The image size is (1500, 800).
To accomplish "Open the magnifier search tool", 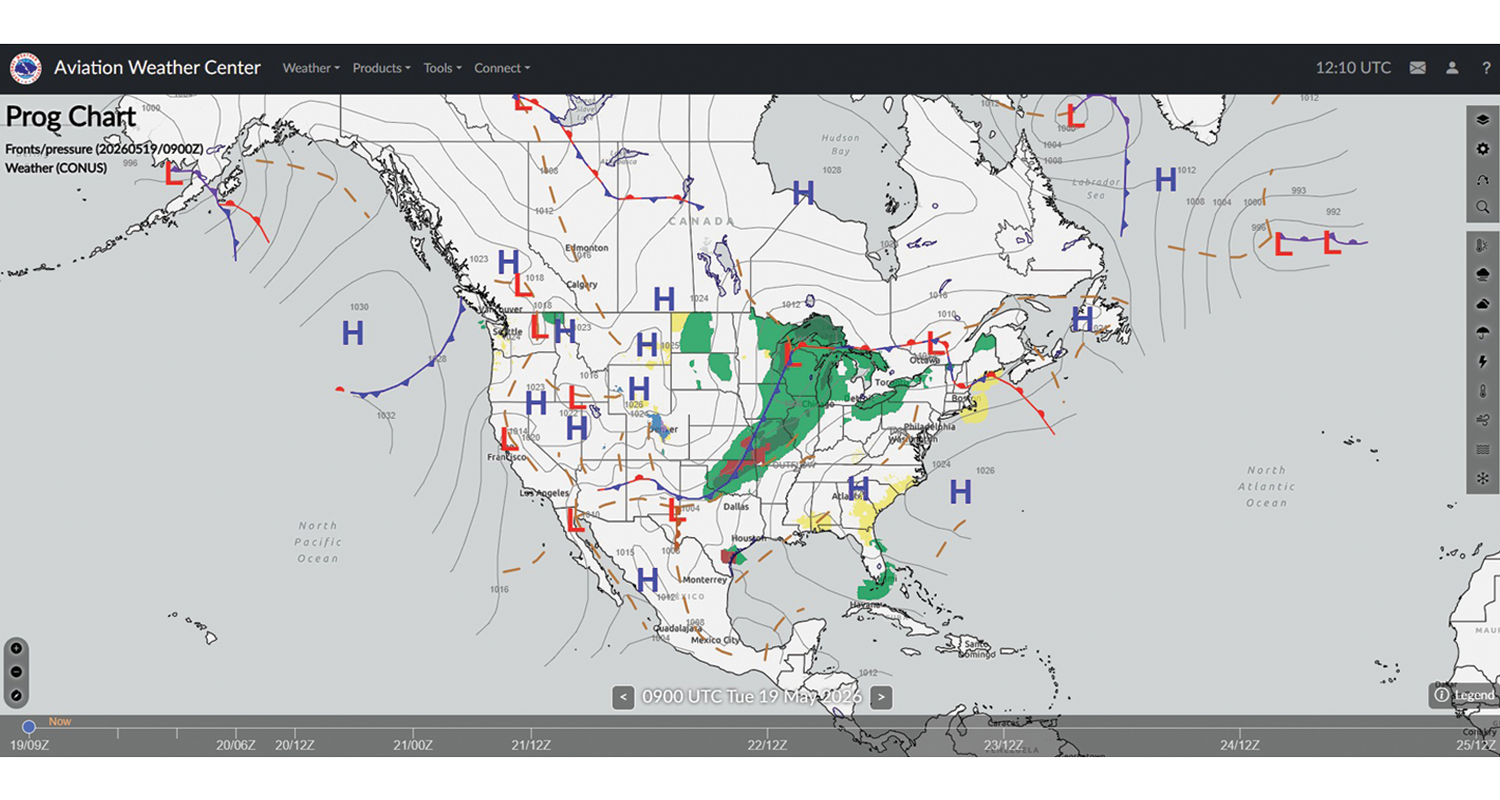I will [1483, 207].
